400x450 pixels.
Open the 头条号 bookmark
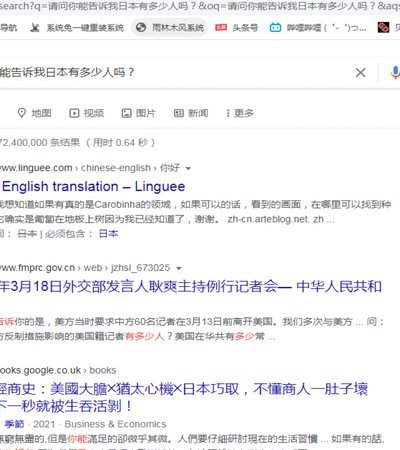tap(236, 28)
